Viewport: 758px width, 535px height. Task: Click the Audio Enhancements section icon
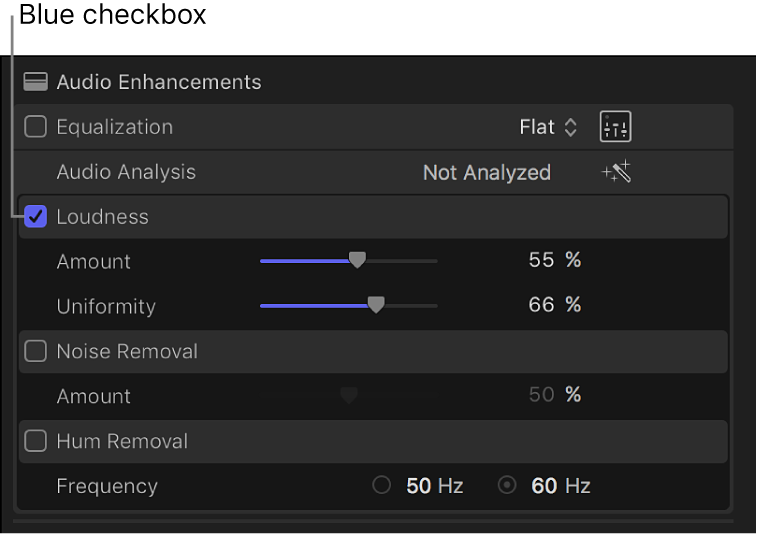(x=36, y=82)
